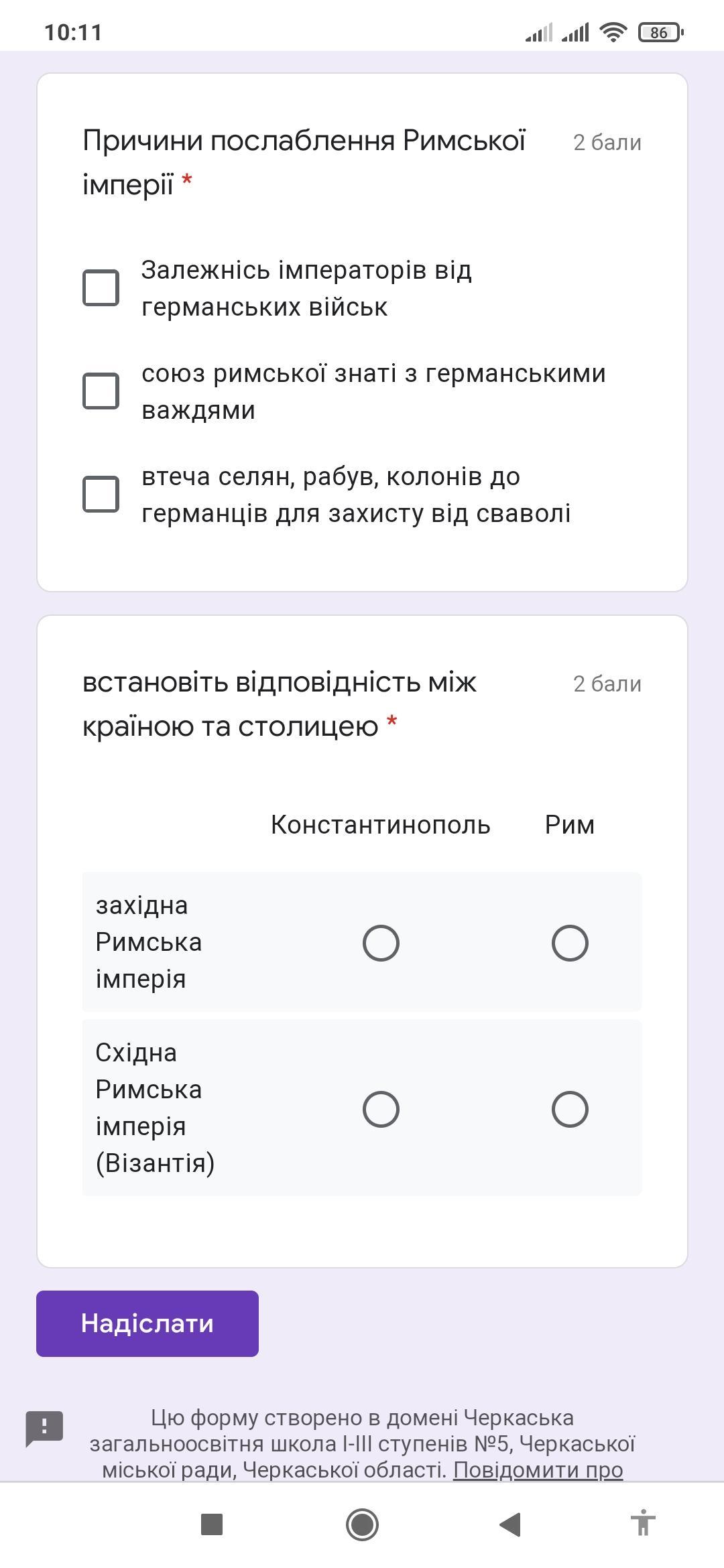
Task: Select 'втеча селян, рабув, колонів' checkbox
Action: pos(101,495)
